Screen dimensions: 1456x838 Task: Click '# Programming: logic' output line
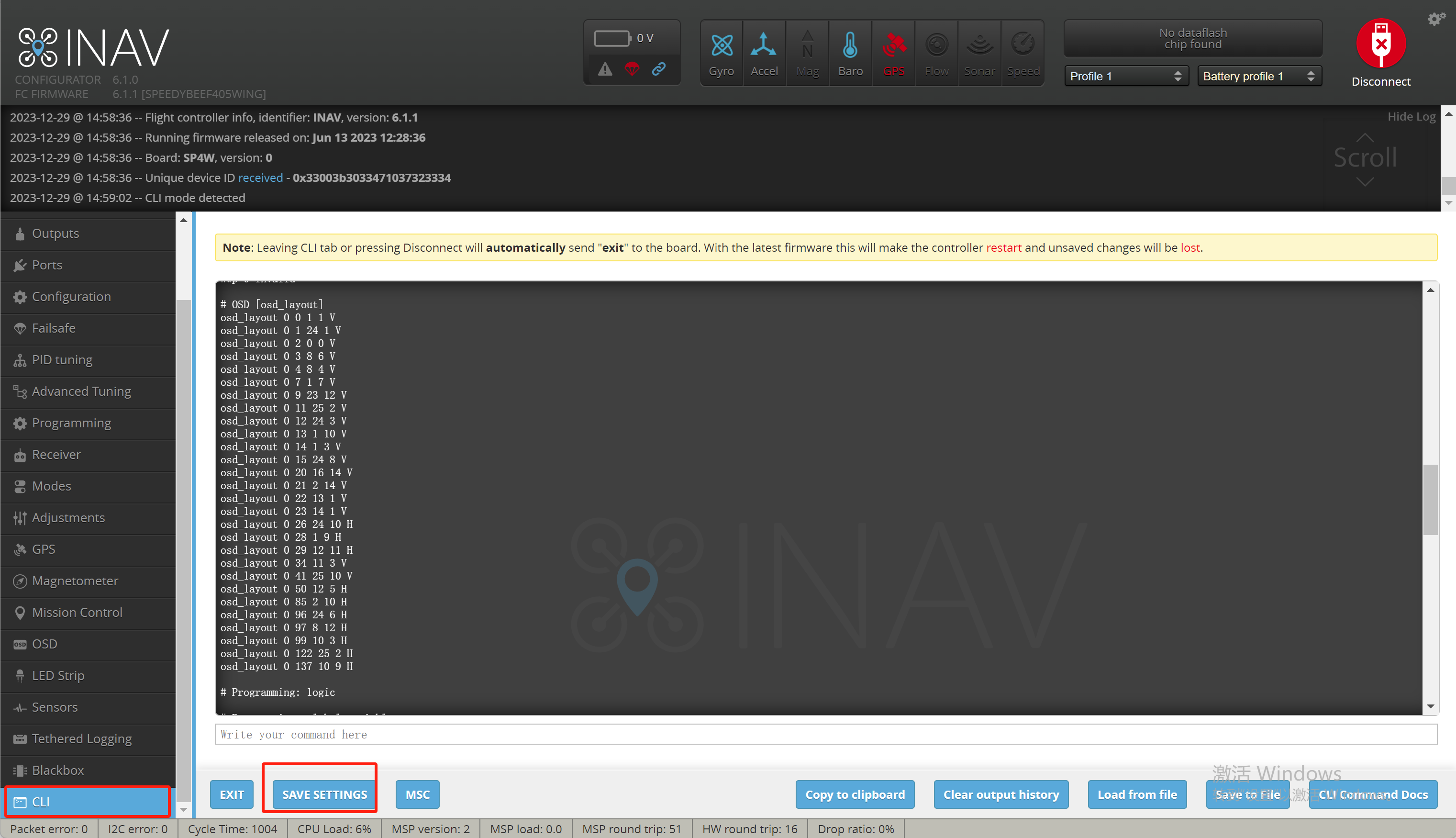coord(278,693)
